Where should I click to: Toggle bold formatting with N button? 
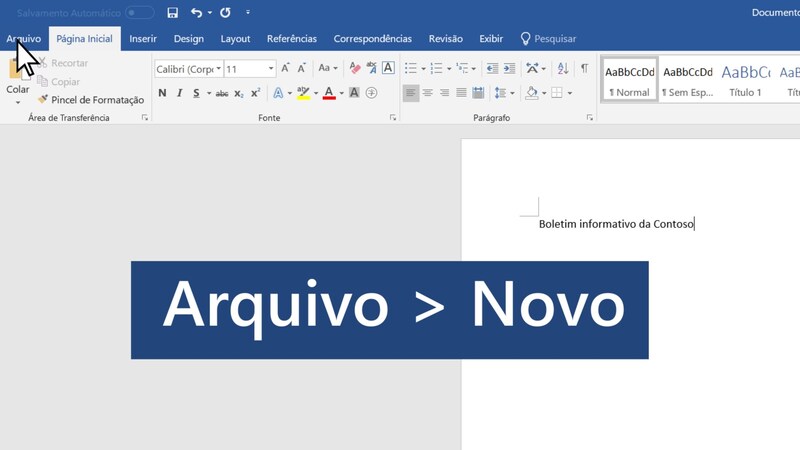coord(163,93)
